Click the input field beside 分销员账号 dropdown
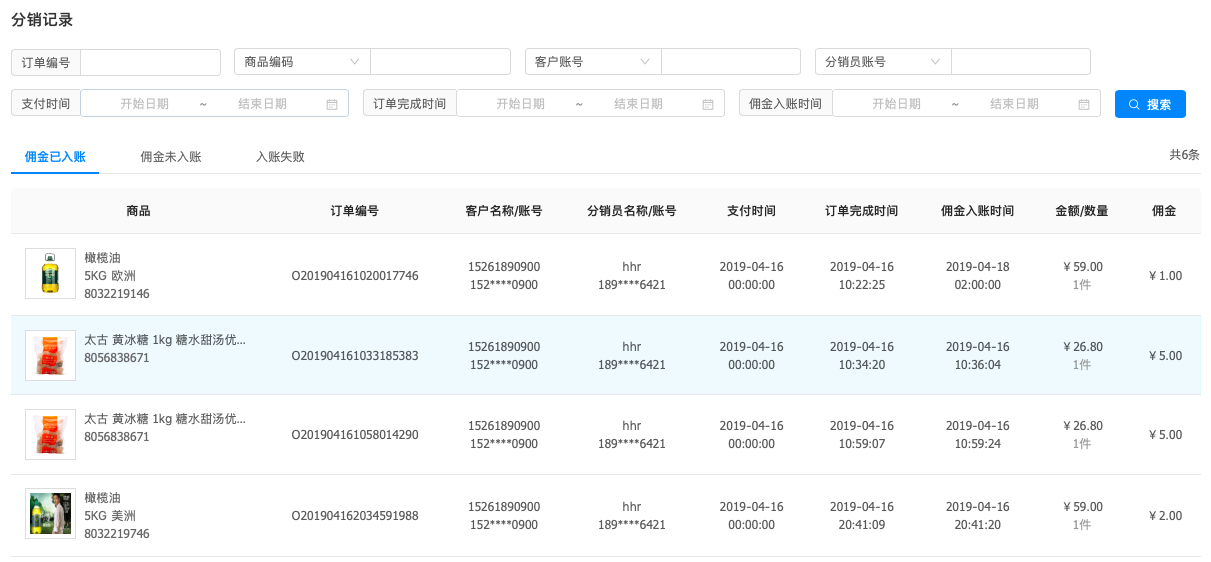This screenshot has height=562, width=1211. 1020,62
